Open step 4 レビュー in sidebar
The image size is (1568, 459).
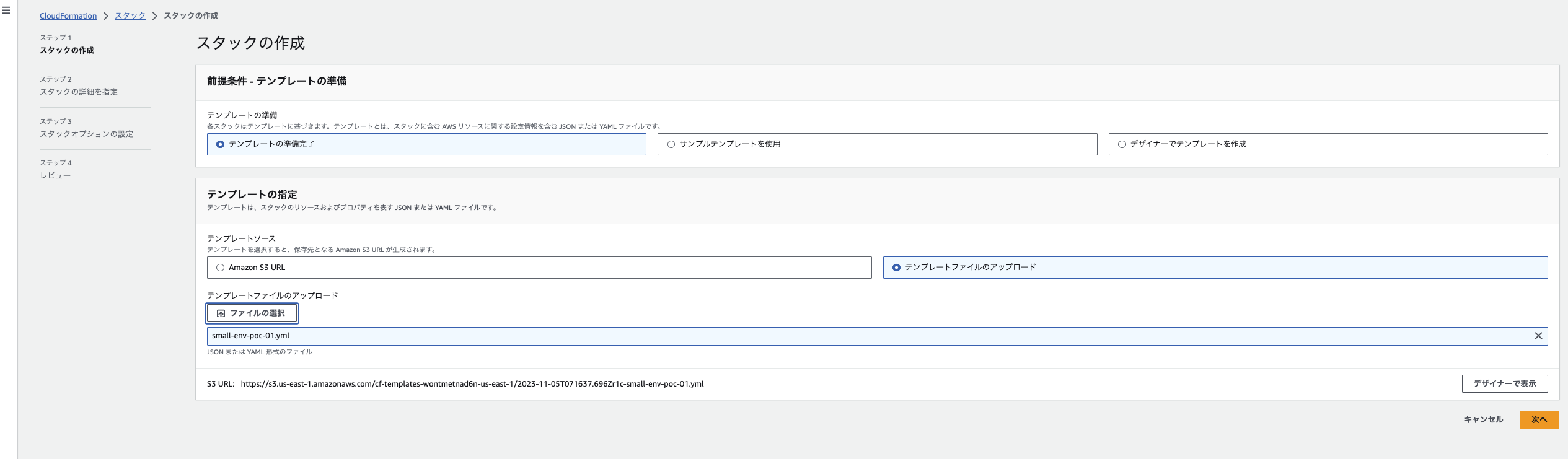coord(55,175)
